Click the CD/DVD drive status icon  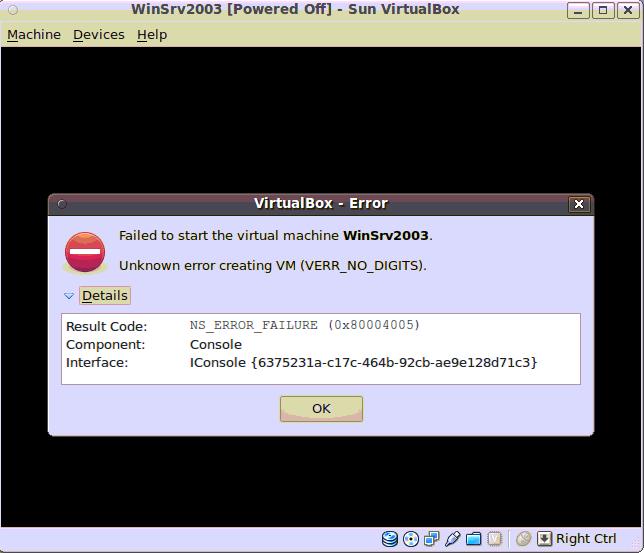(x=411, y=539)
